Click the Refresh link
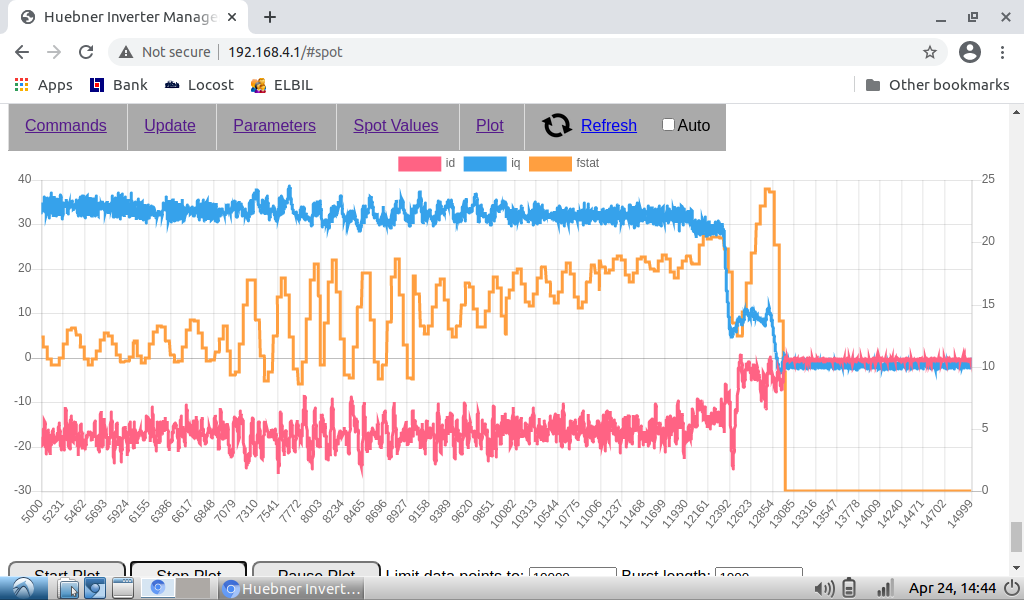This screenshot has height=600, width=1024. coord(608,125)
